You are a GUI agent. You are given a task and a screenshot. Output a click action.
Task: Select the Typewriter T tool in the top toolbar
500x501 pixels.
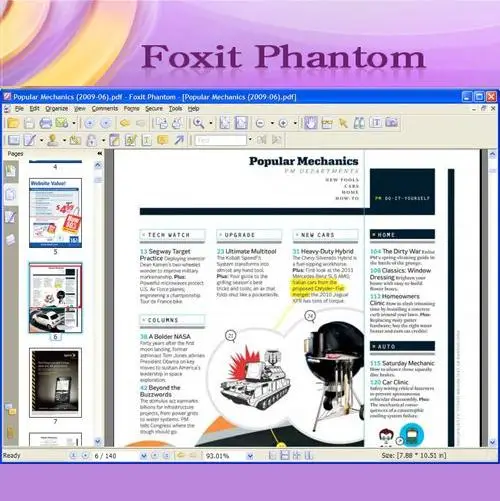pyautogui.click(x=376, y=123)
